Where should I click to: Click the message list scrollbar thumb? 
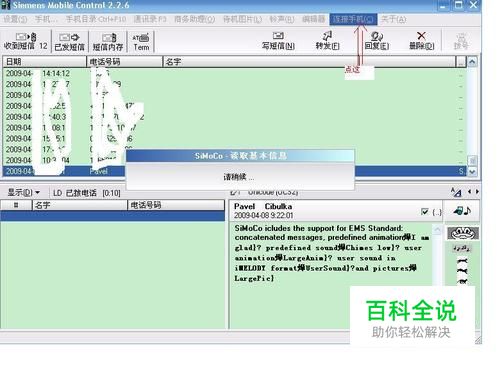472,161
